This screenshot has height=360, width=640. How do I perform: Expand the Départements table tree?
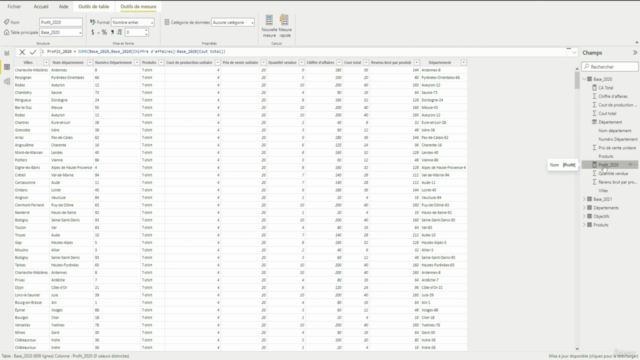[584, 208]
